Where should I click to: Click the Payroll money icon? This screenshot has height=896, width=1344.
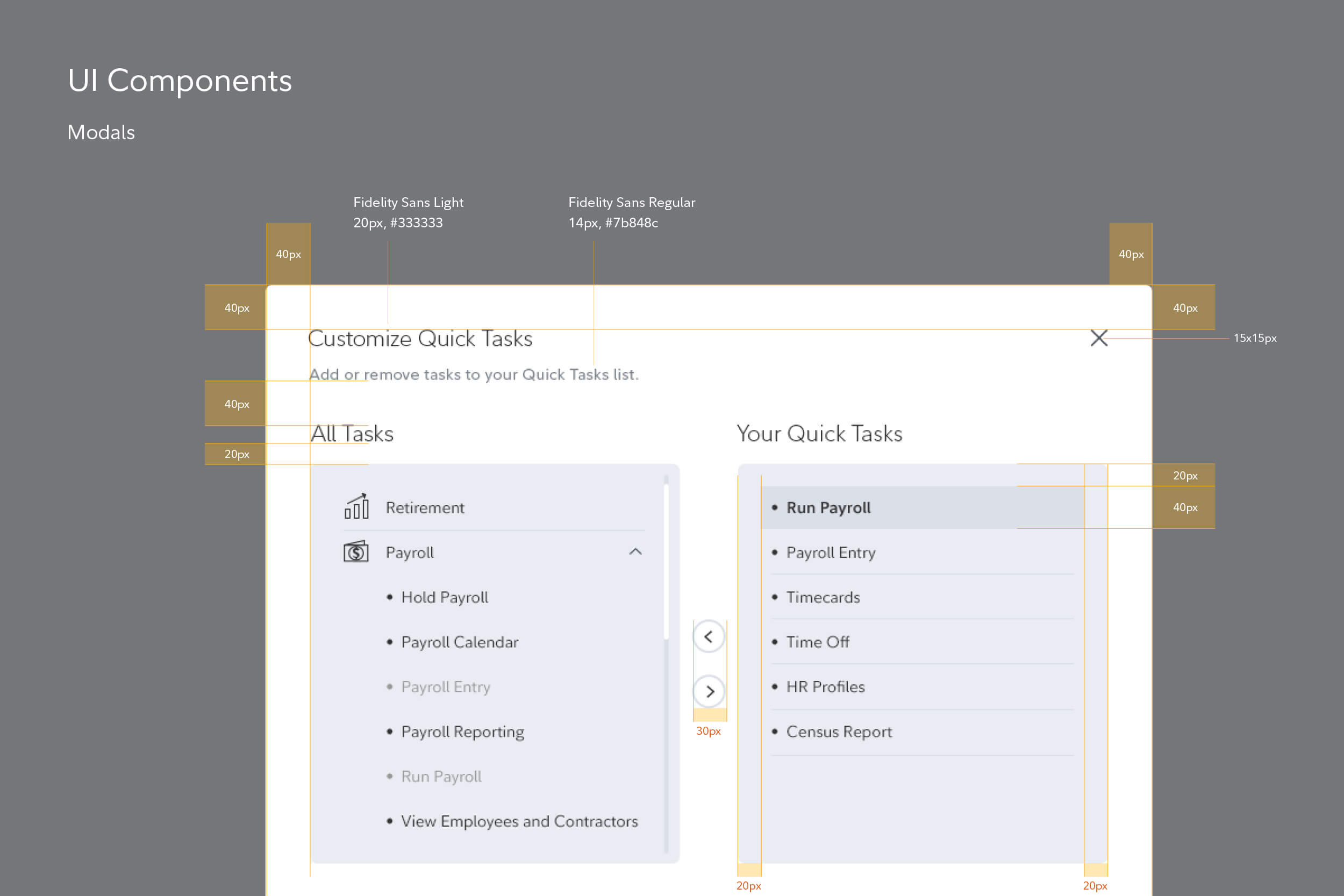click(x=356, y=552)
